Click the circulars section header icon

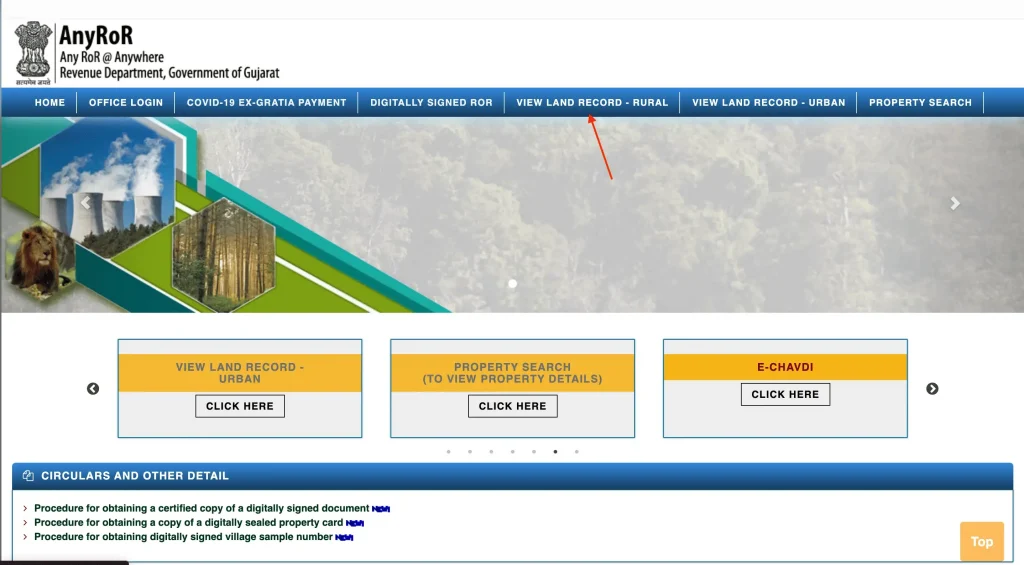pyautogui.click(x=28, y=476)
